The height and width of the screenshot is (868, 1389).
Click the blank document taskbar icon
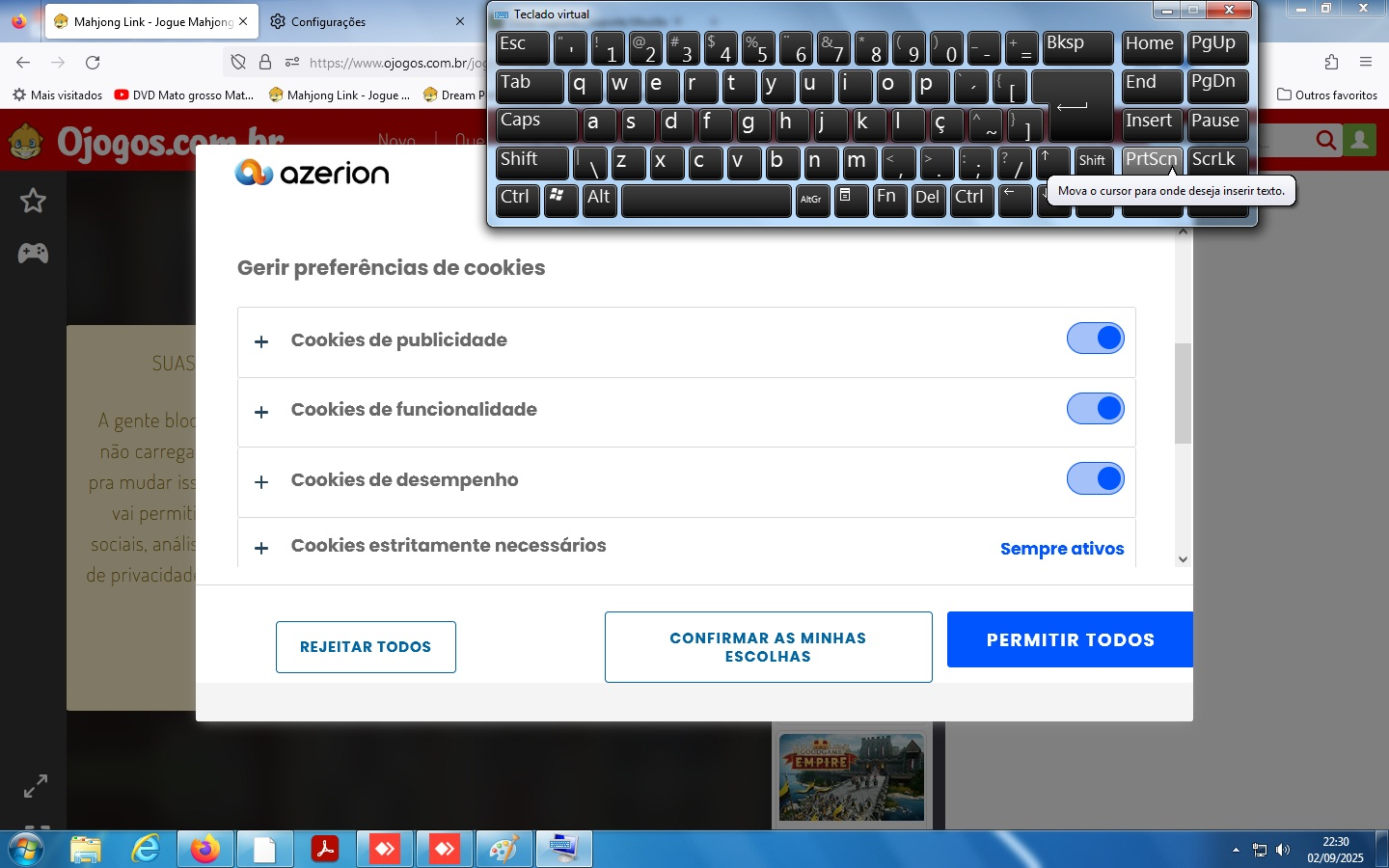coord(264,850)
